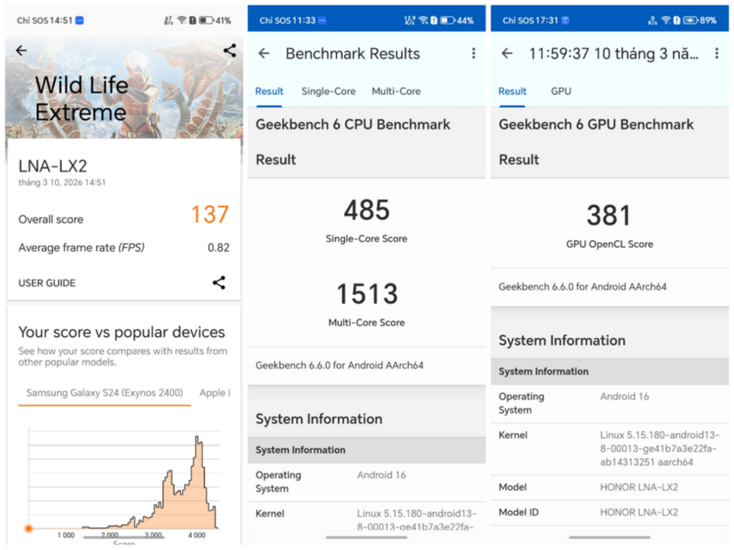
Task: Select Samsung Galaxy S24 (Exynos 2400) comparison tab
Action: click(105, 393)
